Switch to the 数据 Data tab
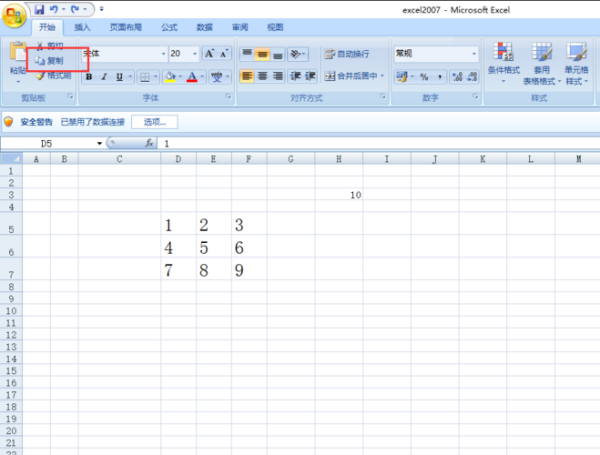Viewport: 600px width, 455px height. (204, 27)
